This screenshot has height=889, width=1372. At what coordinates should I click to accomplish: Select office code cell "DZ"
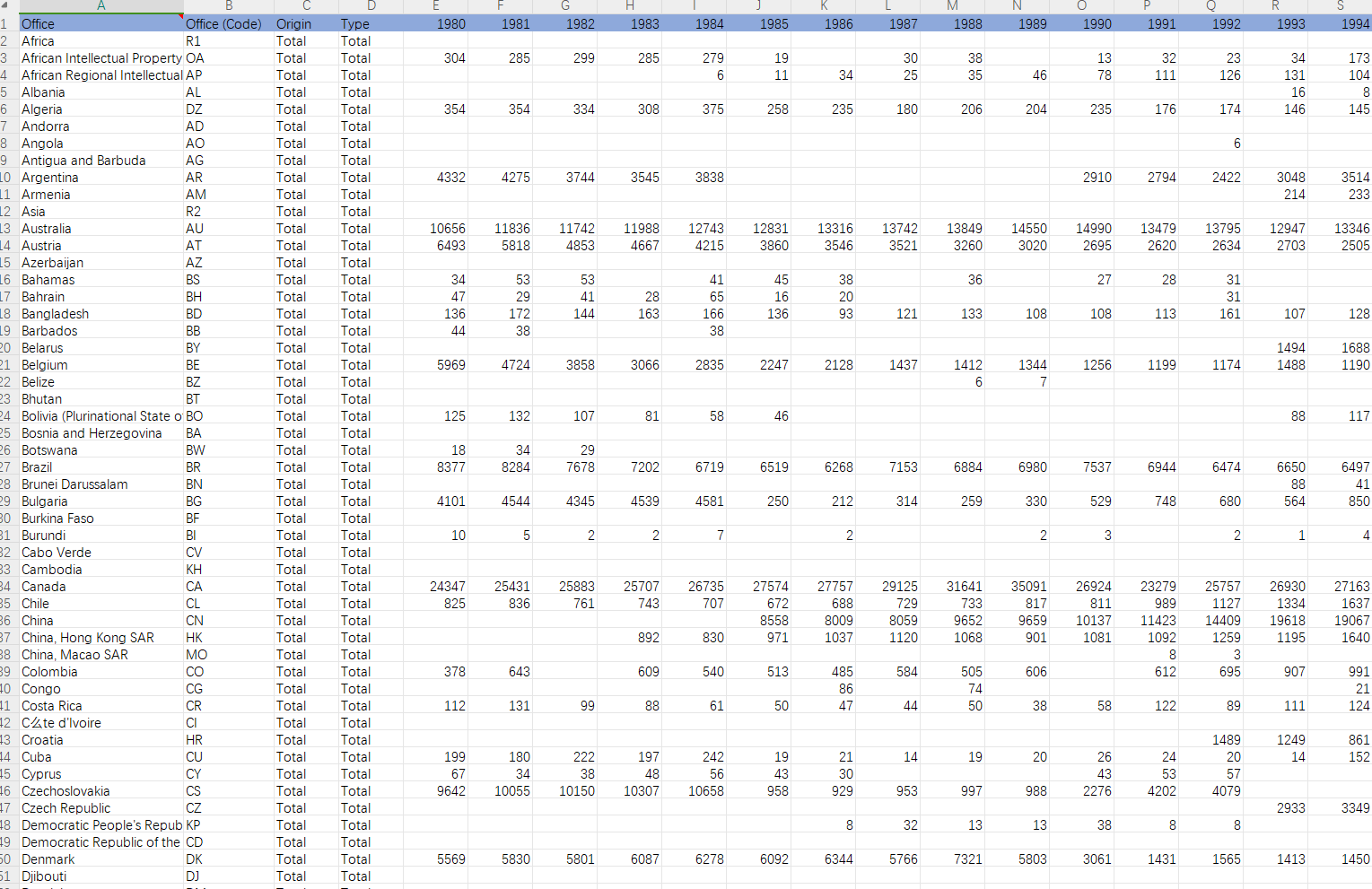(229, 109)
